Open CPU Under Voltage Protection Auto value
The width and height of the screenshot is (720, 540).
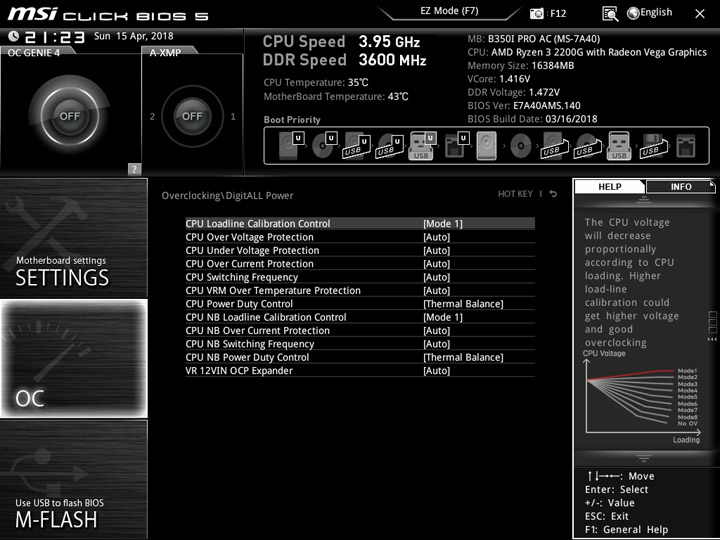pos(437,250)
